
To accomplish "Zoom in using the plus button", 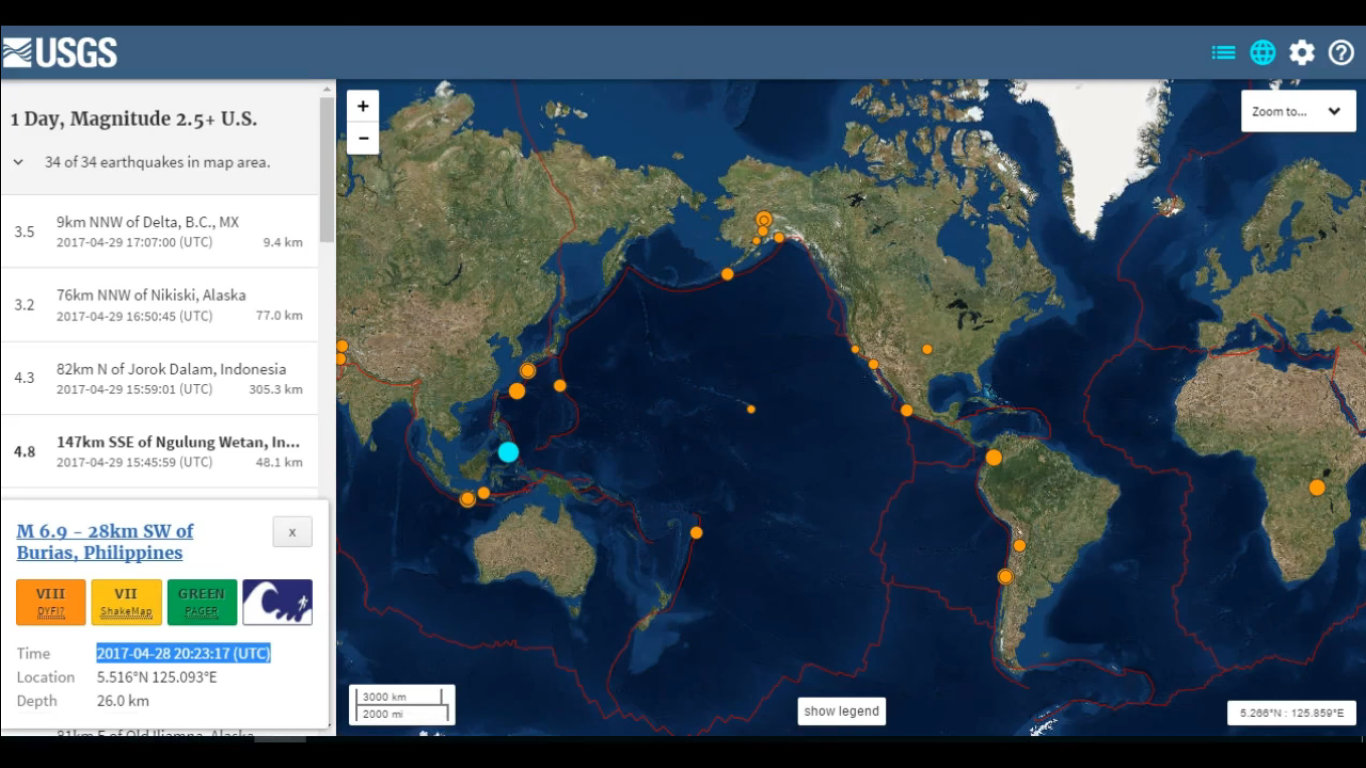I will pos(363,105).
